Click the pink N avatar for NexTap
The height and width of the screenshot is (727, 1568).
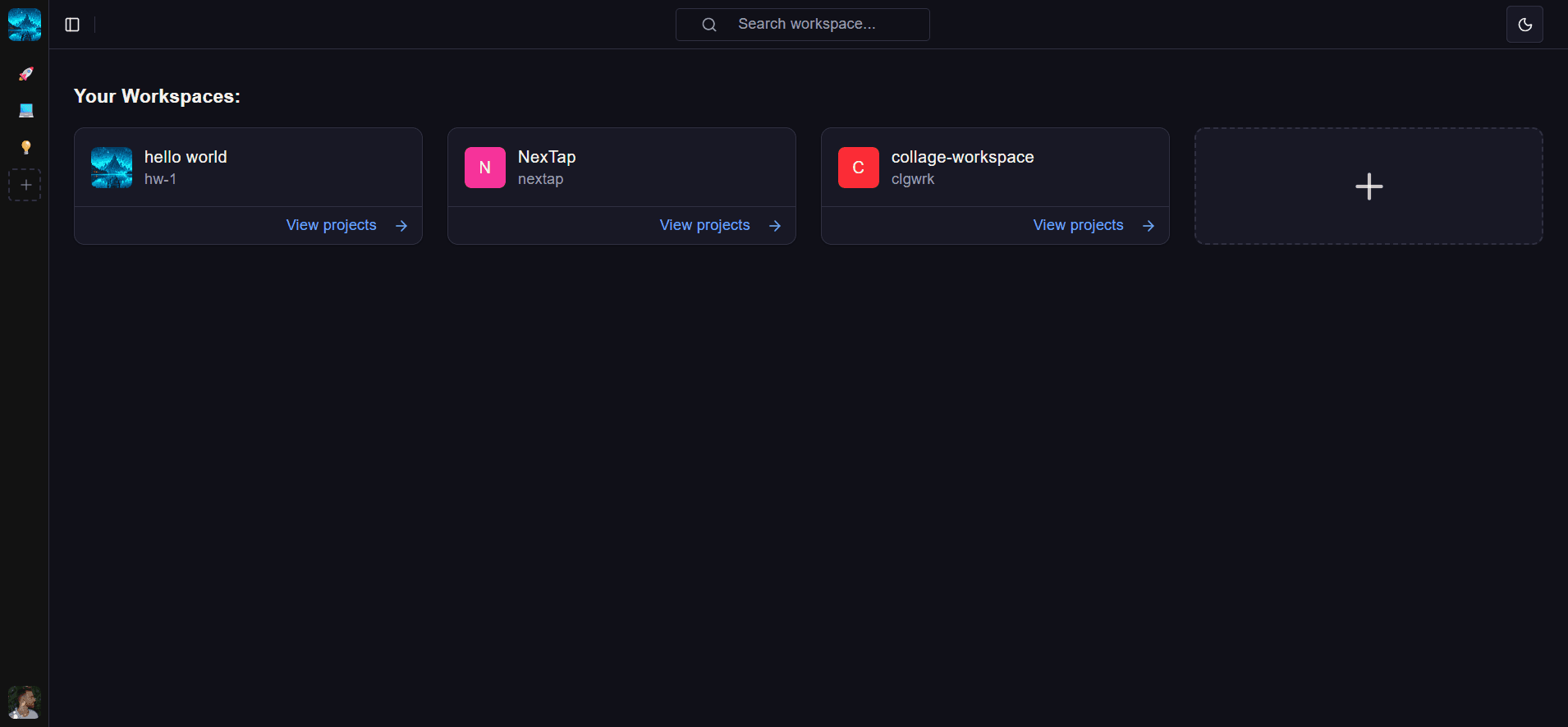point(485,168)
